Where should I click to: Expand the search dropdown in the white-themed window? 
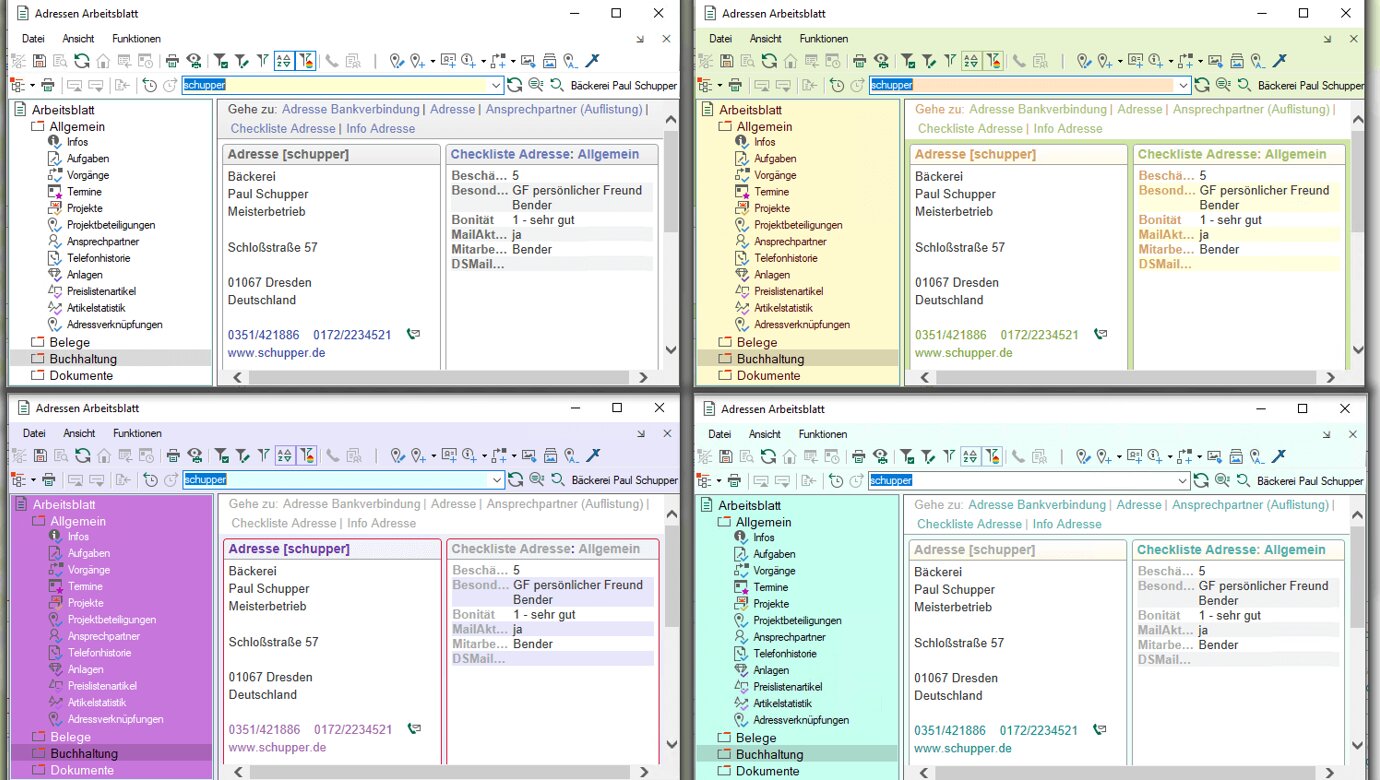496,86
